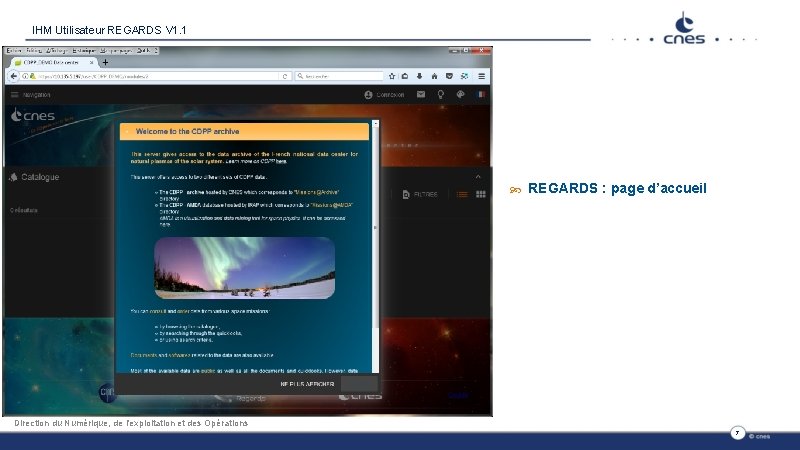Click the Regards logo in footer
Image resolution: width=800 pixels, height=450 pixels.
point(241,398)
